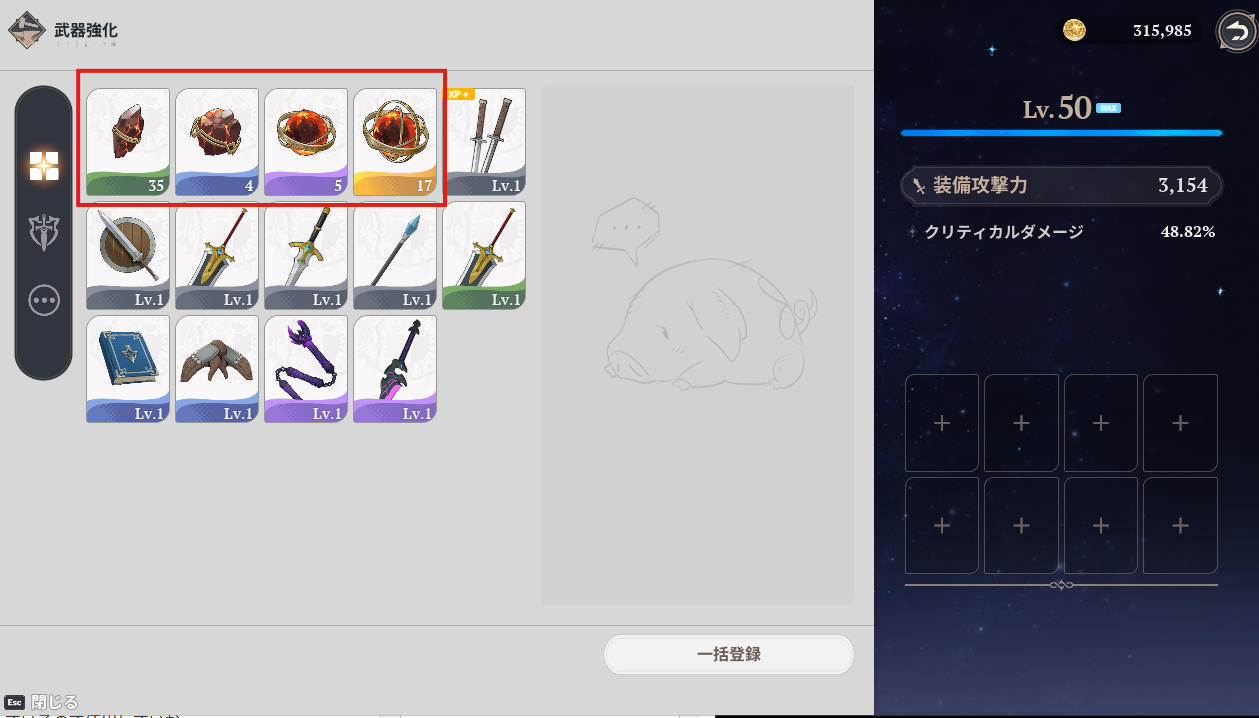Image resolution: width=1259 pixels, height=718 pixels.
Task: Click the first empty plus material slot
Action: 942,423
